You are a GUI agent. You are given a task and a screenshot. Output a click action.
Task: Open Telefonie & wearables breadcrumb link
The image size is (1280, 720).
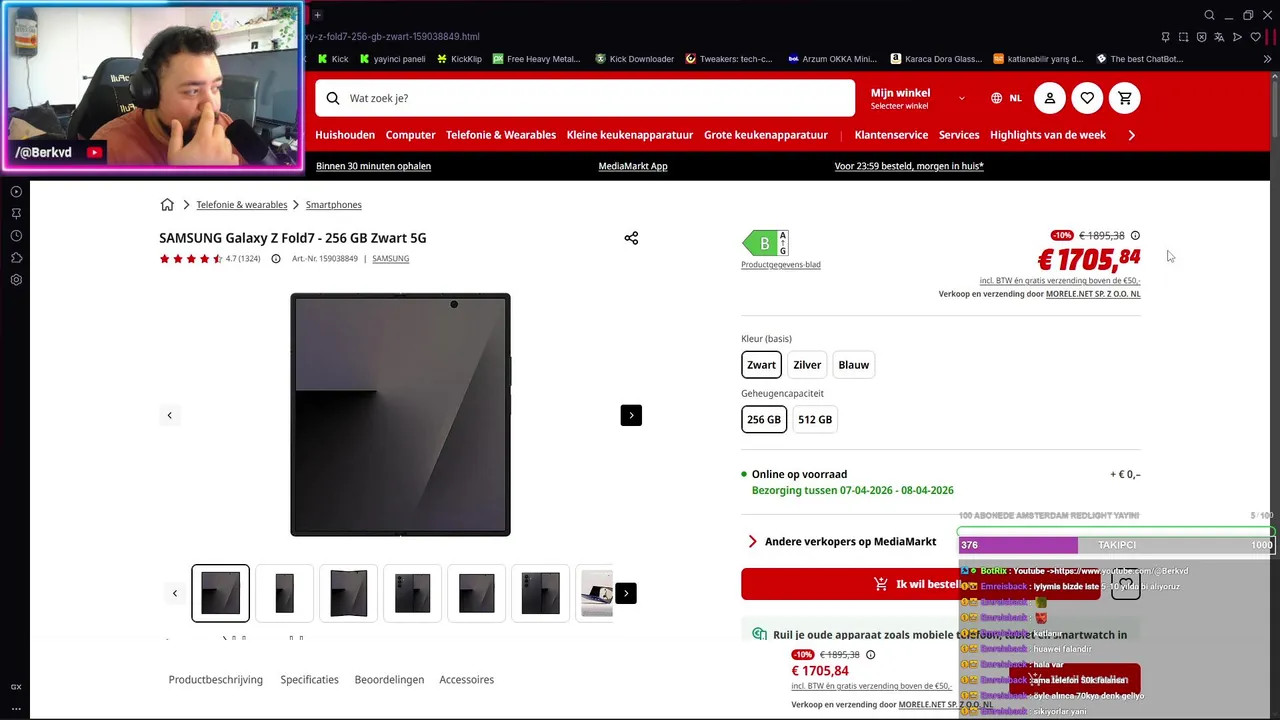pyautogui.click(x=241, y=205)
